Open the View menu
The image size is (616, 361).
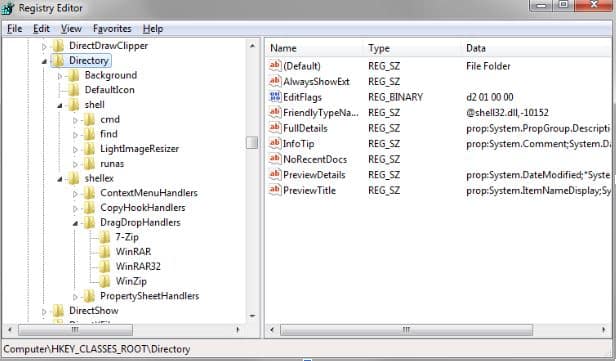tap(71, 29)
